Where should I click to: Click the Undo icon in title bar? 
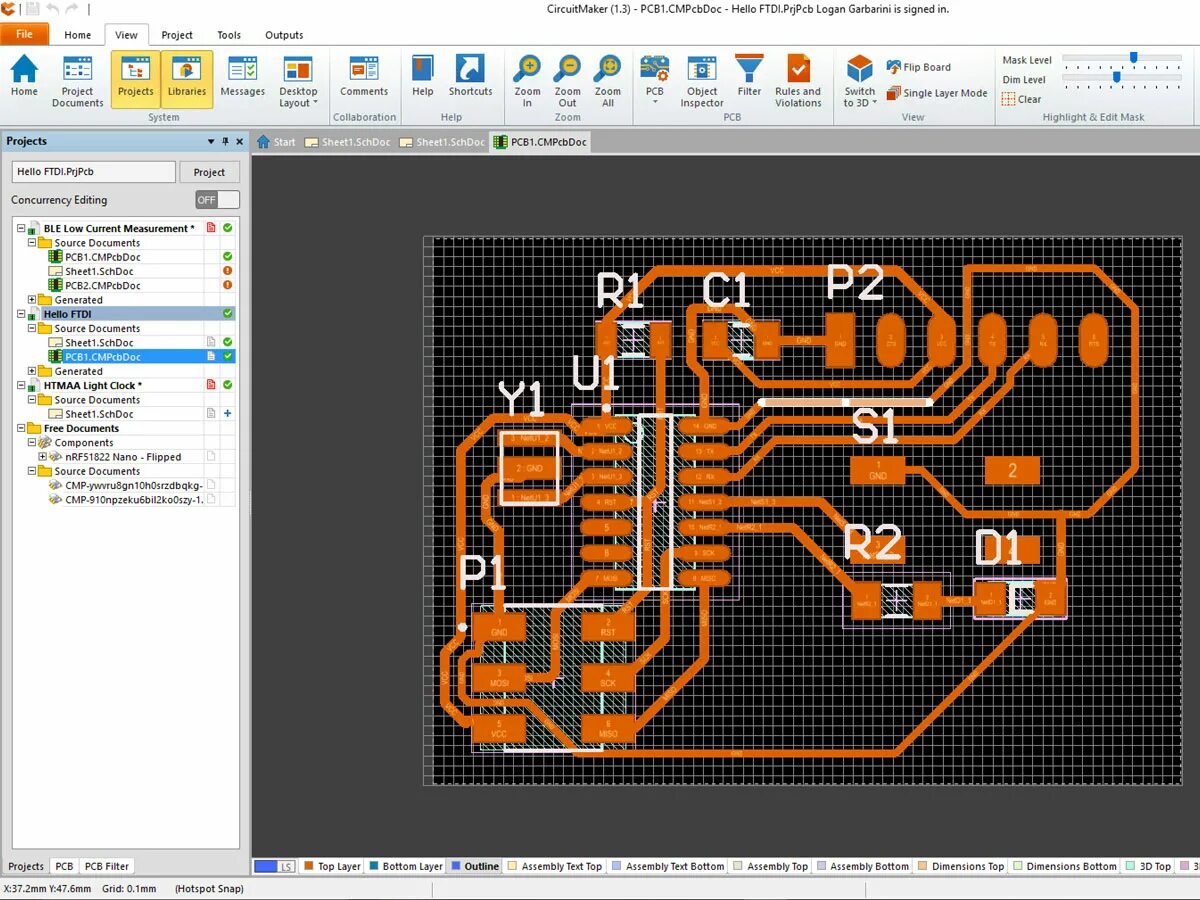tap(53, 9)
